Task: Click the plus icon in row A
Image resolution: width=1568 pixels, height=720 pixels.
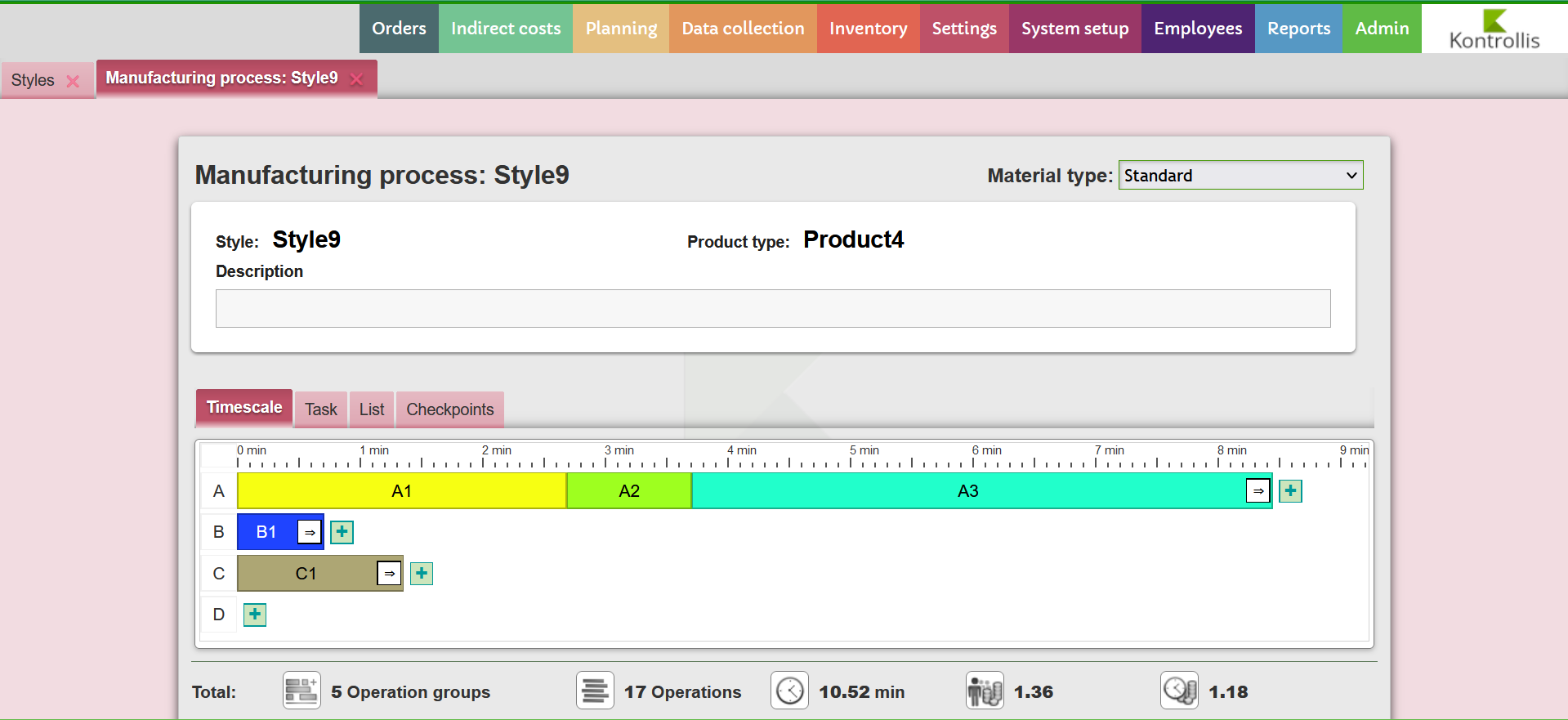Action: pos(1290,491)
